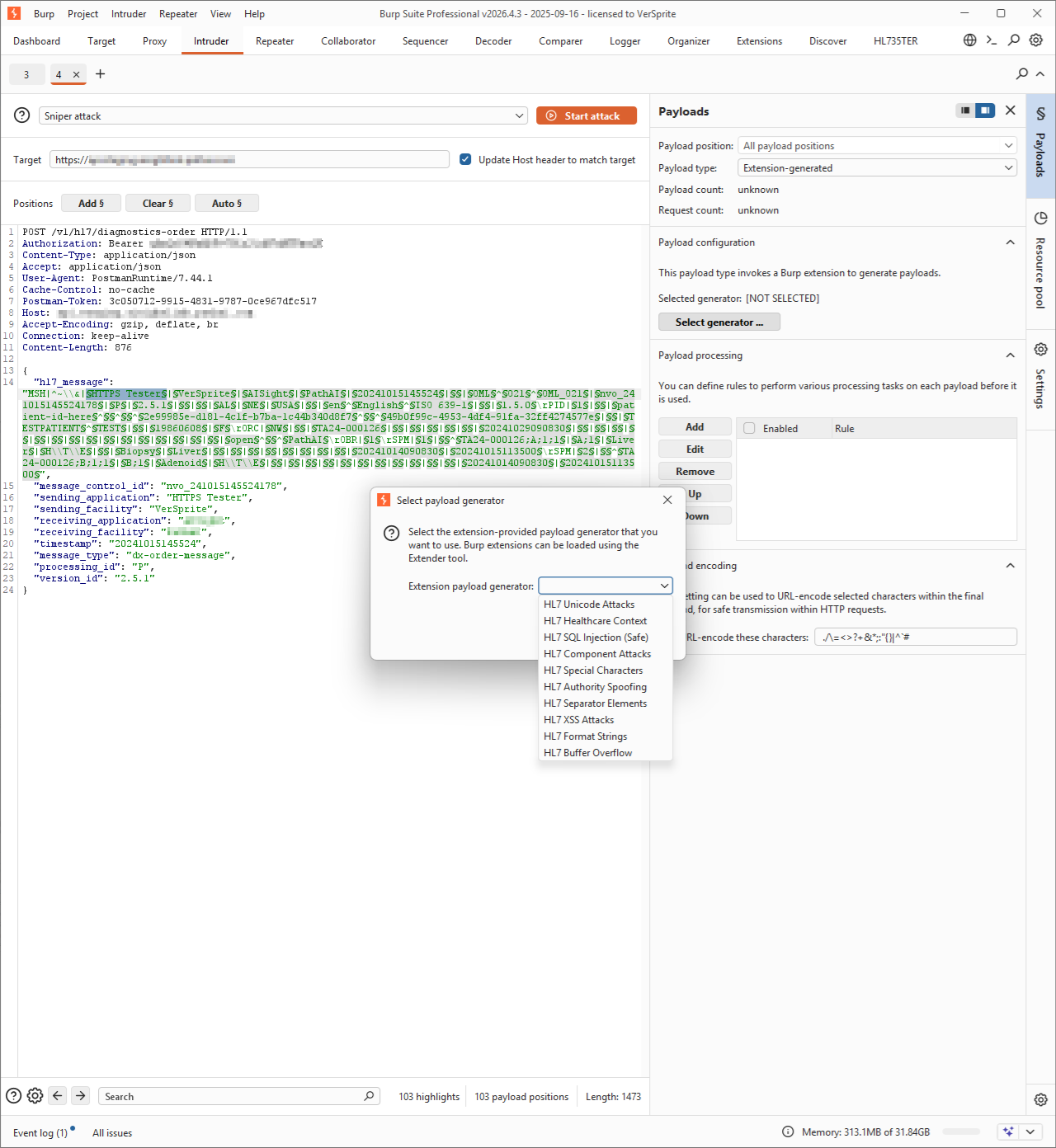Image resolution: width=1056 pixels, height=1148 pixels.
Task: Choose HL7 XSS Attacks from list
Action: pos(606,720)
